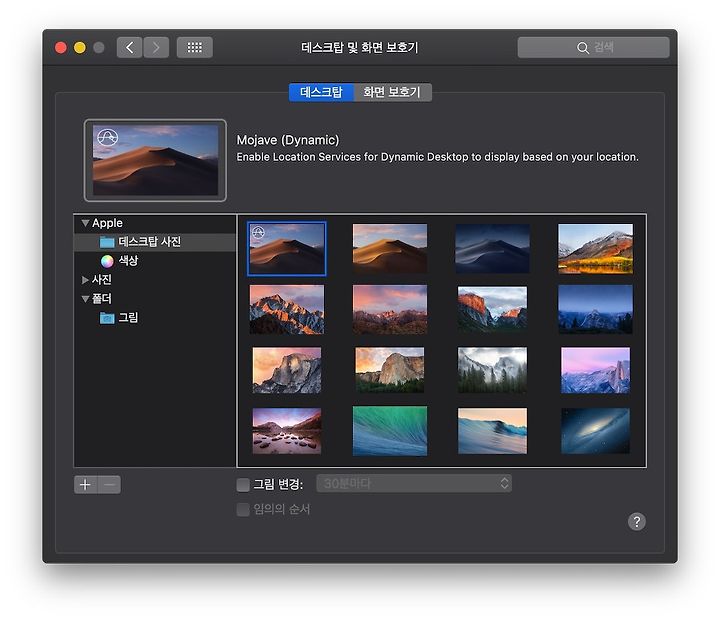Minimize window with the yellow button
Viewport: 720px width, 619px height.
pyautogui.click(x=80, y=47)
